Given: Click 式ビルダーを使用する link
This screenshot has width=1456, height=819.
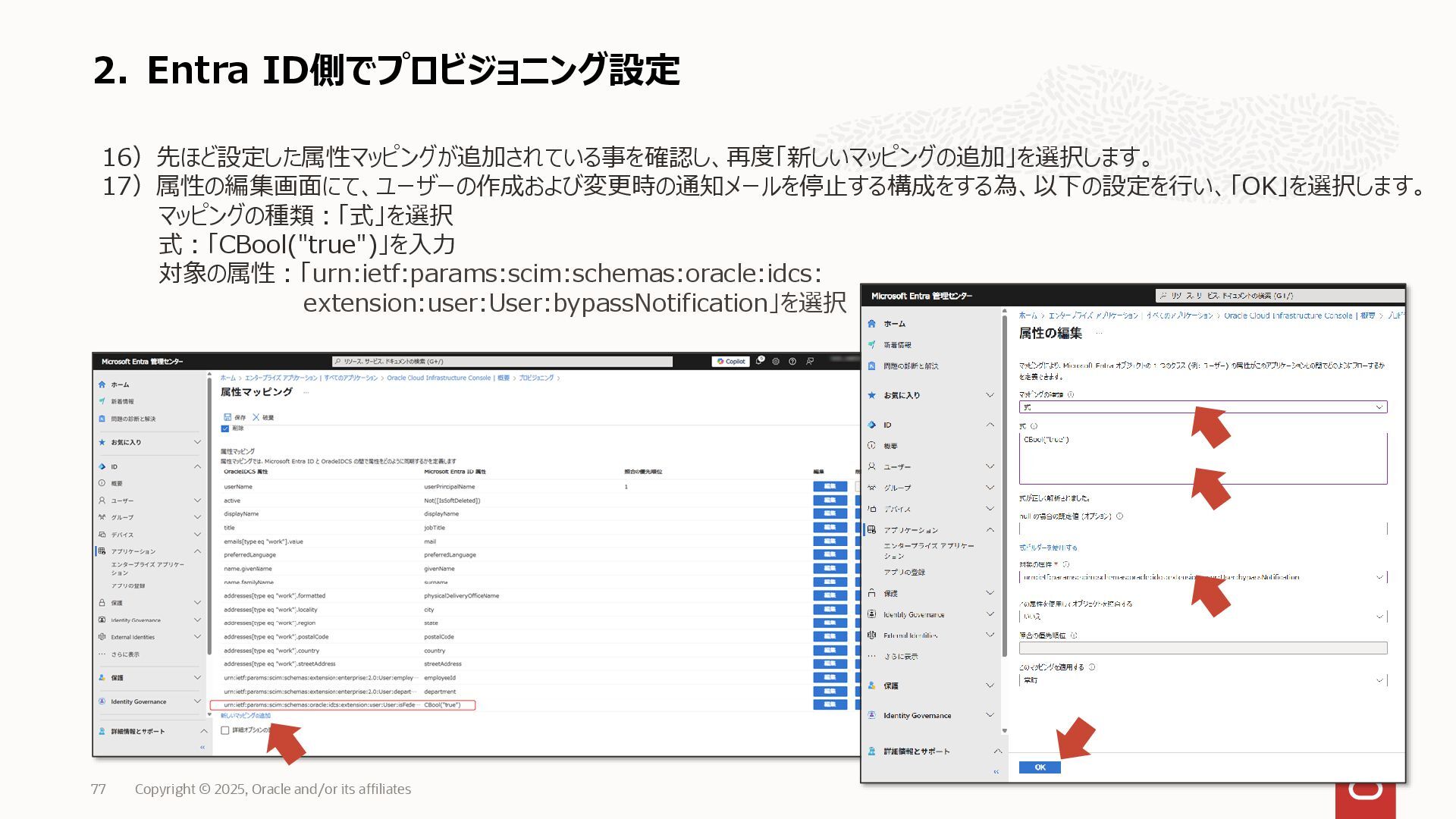Looking at the screenshot, I should pos(1048,548).
